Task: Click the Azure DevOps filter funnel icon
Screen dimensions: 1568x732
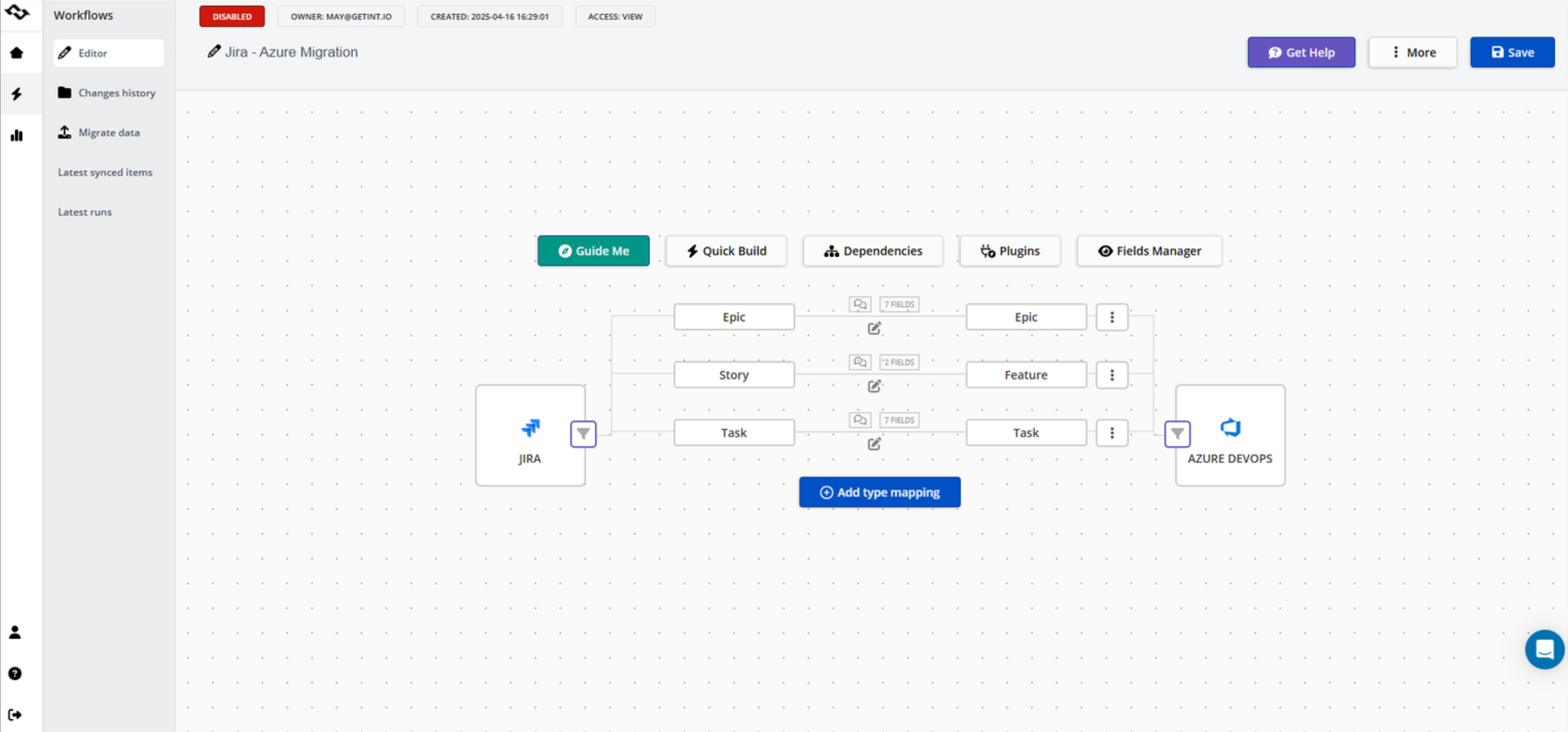Action: click(x=1177, y=434)
